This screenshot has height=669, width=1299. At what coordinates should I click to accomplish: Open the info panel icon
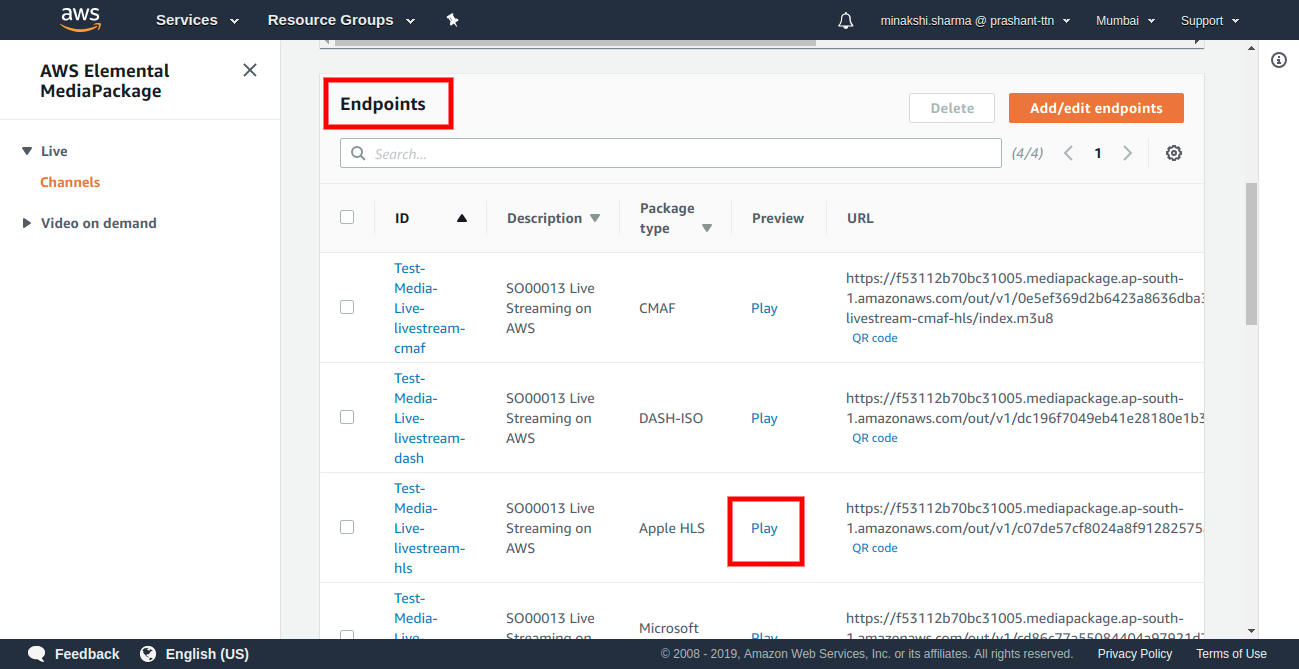point(1278,60)
